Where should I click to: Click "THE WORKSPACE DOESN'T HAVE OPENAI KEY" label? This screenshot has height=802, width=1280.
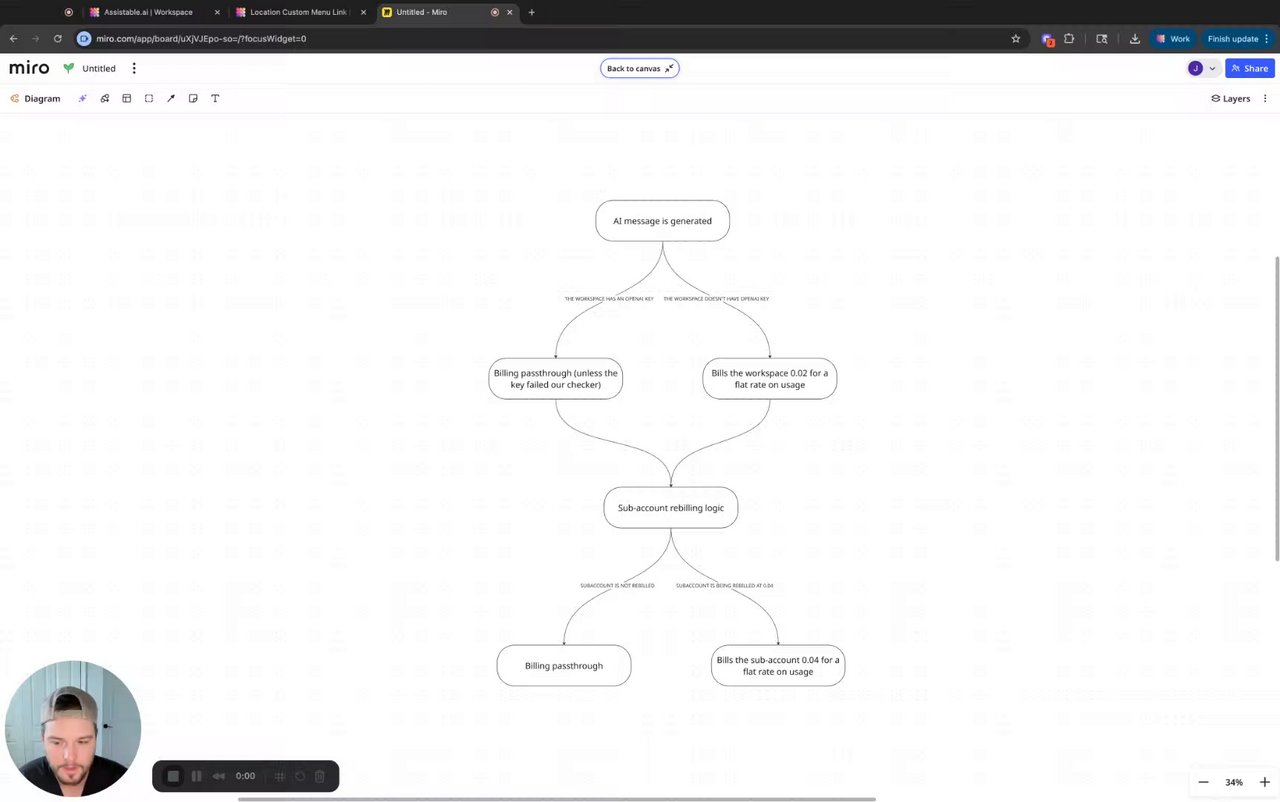(x=716, y=299)
